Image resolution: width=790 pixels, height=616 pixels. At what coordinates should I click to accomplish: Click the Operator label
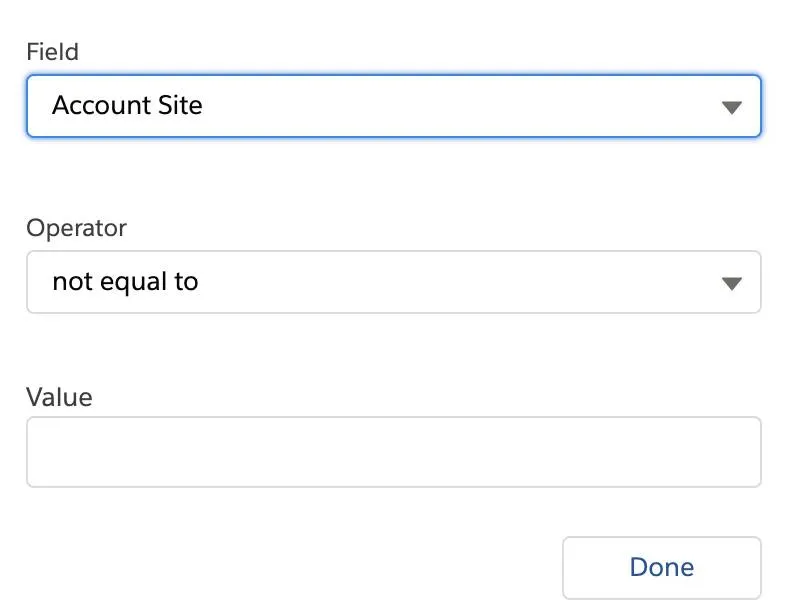(x=76, y=228)
